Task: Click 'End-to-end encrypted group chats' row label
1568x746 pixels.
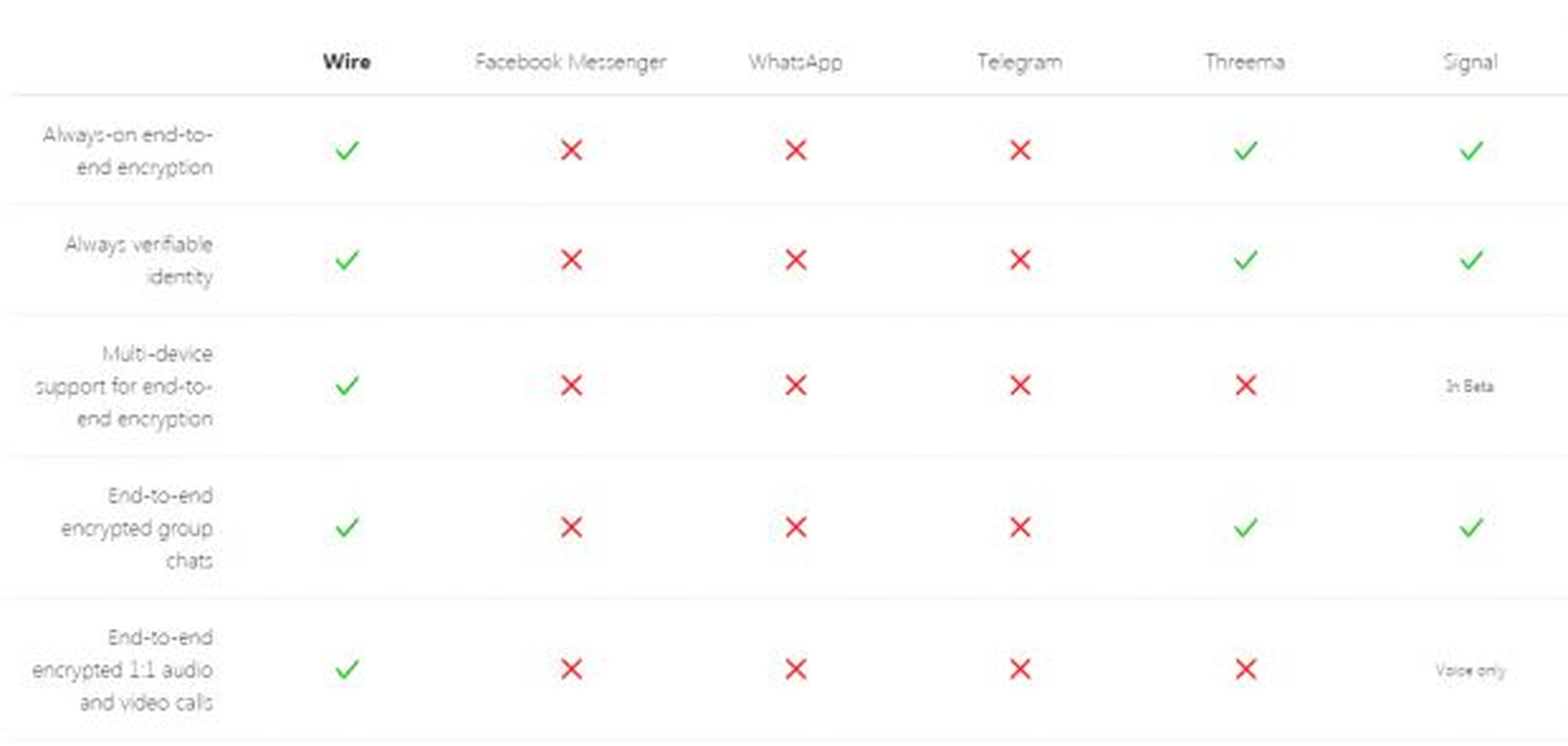Action: click(x=137, y=528)
